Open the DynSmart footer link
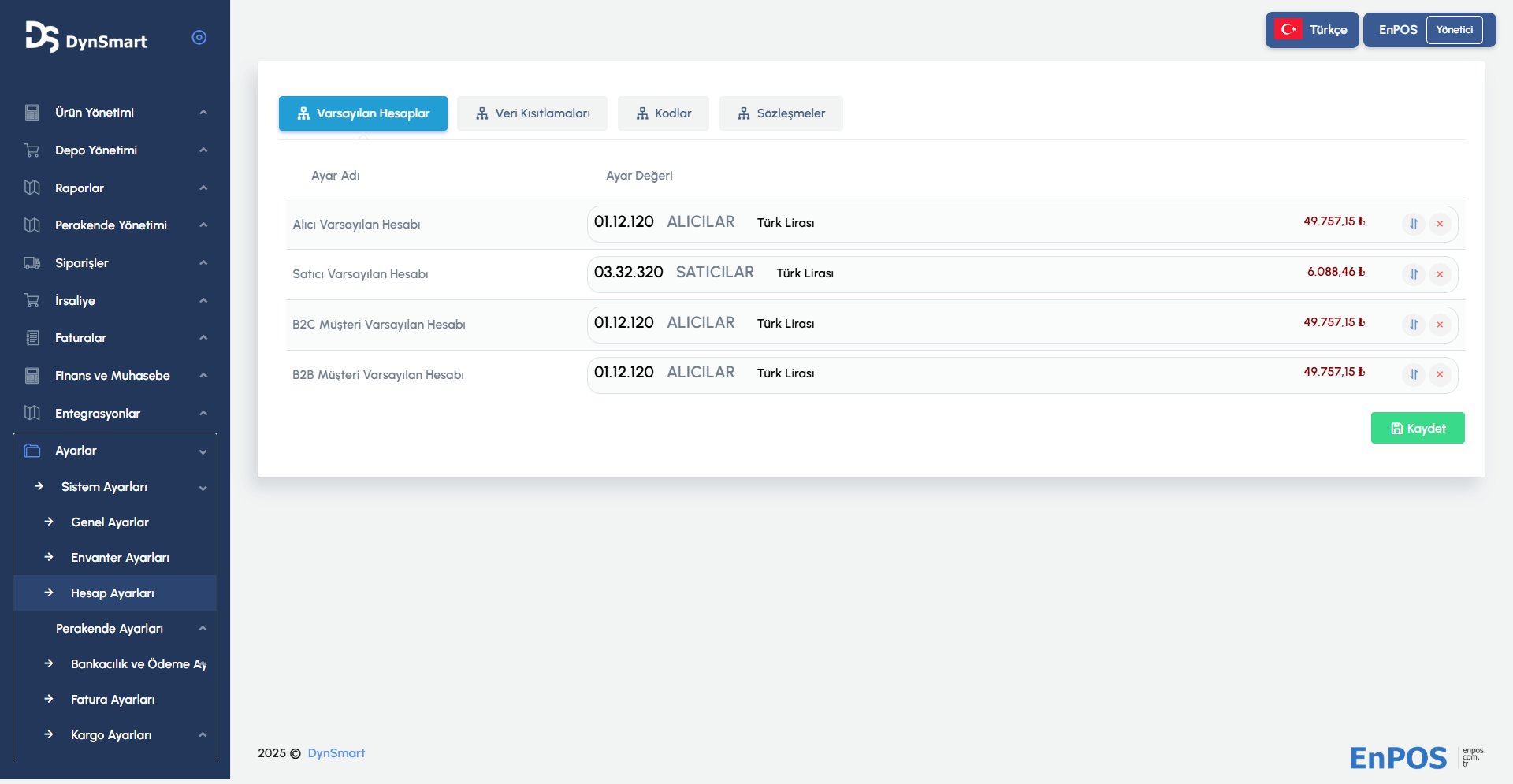This screenshot has height=784, width=1513. [336, 753]
